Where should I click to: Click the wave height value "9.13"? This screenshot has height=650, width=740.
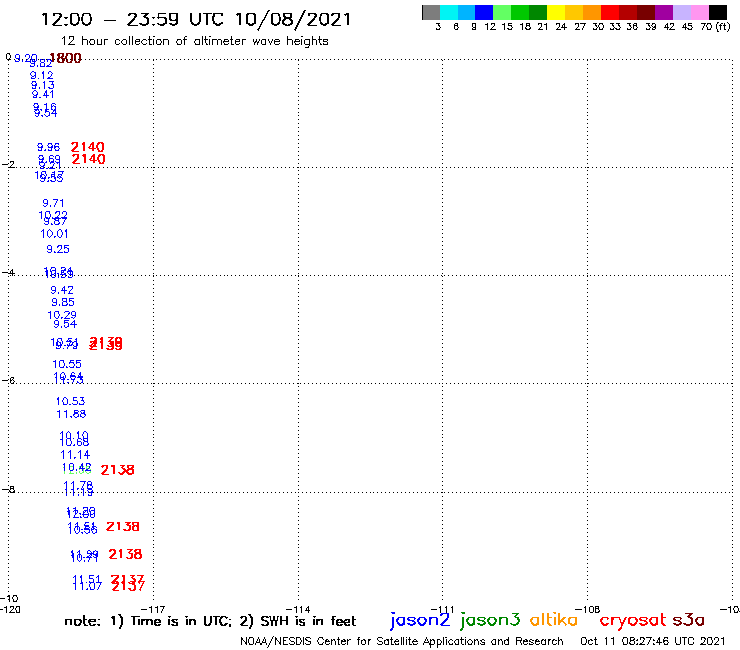click(x=42, y=85)
